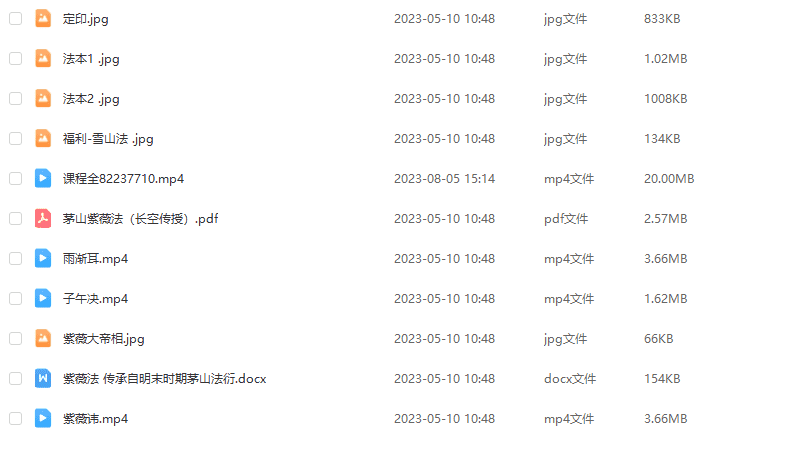
Task: Check the box next to 定印.jpg
Action: click(x=16, y=19)
